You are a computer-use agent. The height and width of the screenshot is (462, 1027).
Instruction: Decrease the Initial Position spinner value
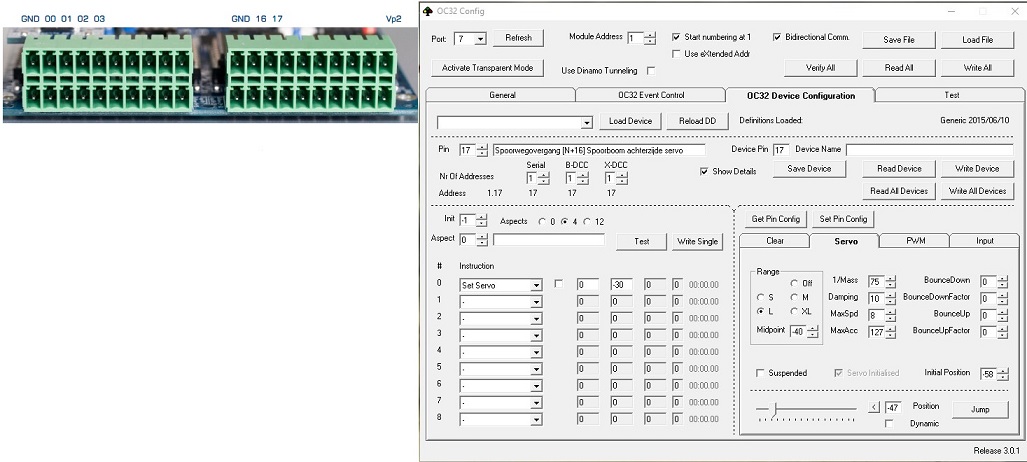pos(1002,376)
